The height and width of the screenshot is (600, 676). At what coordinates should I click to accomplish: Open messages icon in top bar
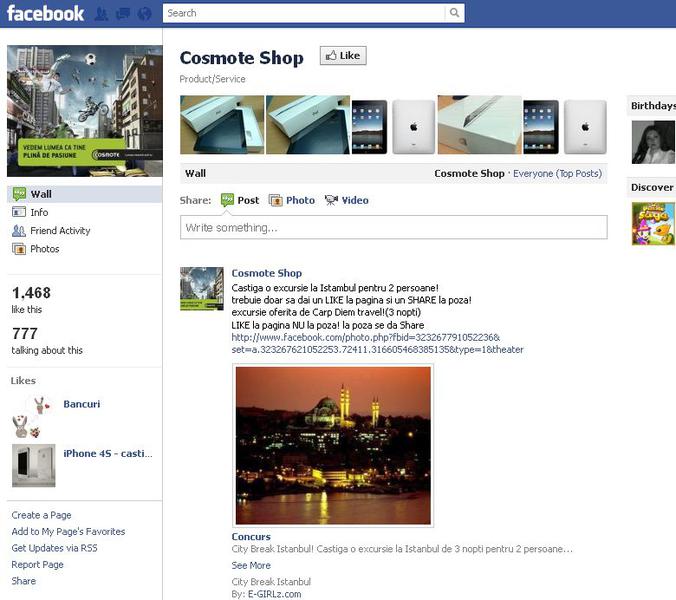point(123,14)
